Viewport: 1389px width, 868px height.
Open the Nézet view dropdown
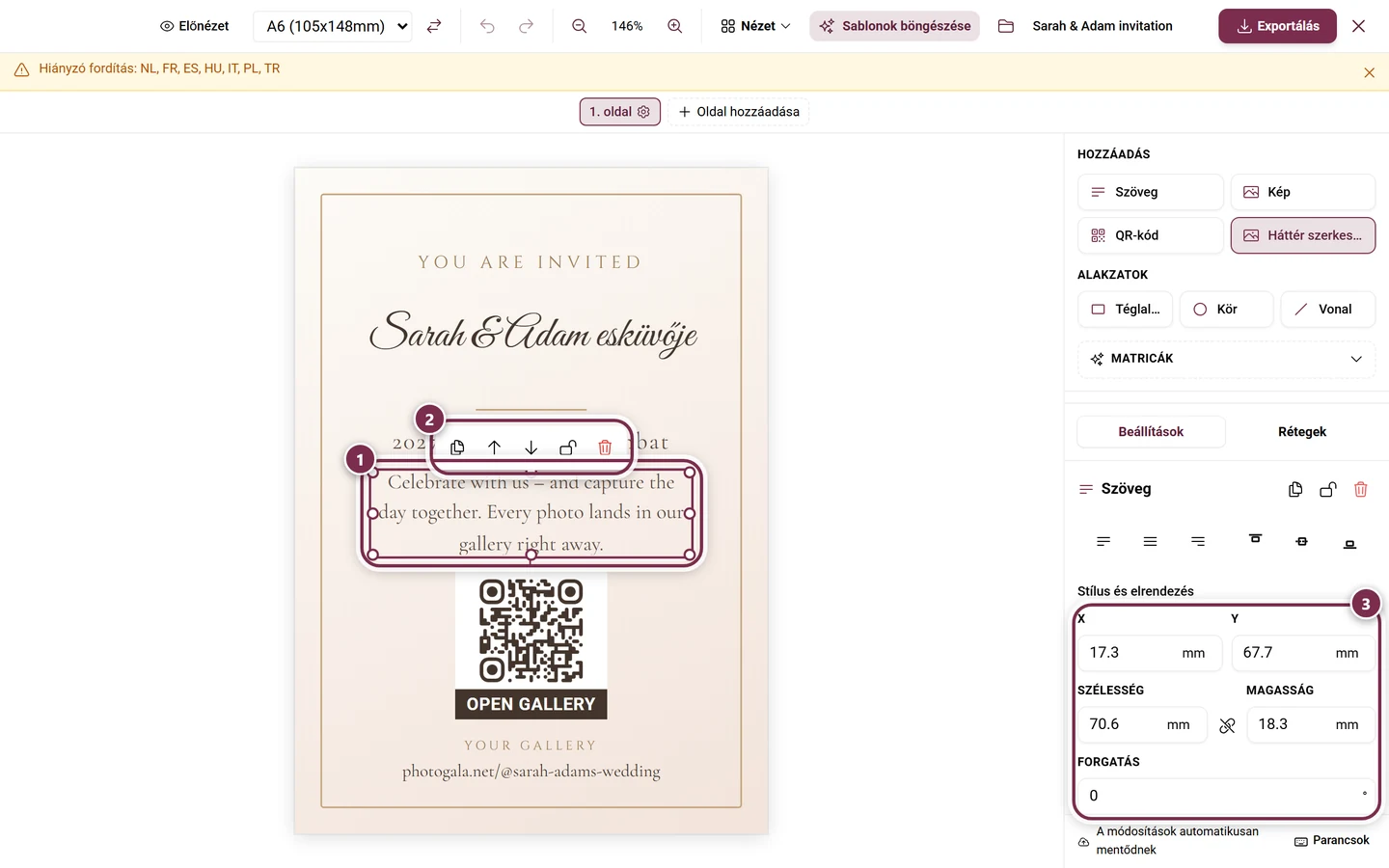[x=755, y=26]
